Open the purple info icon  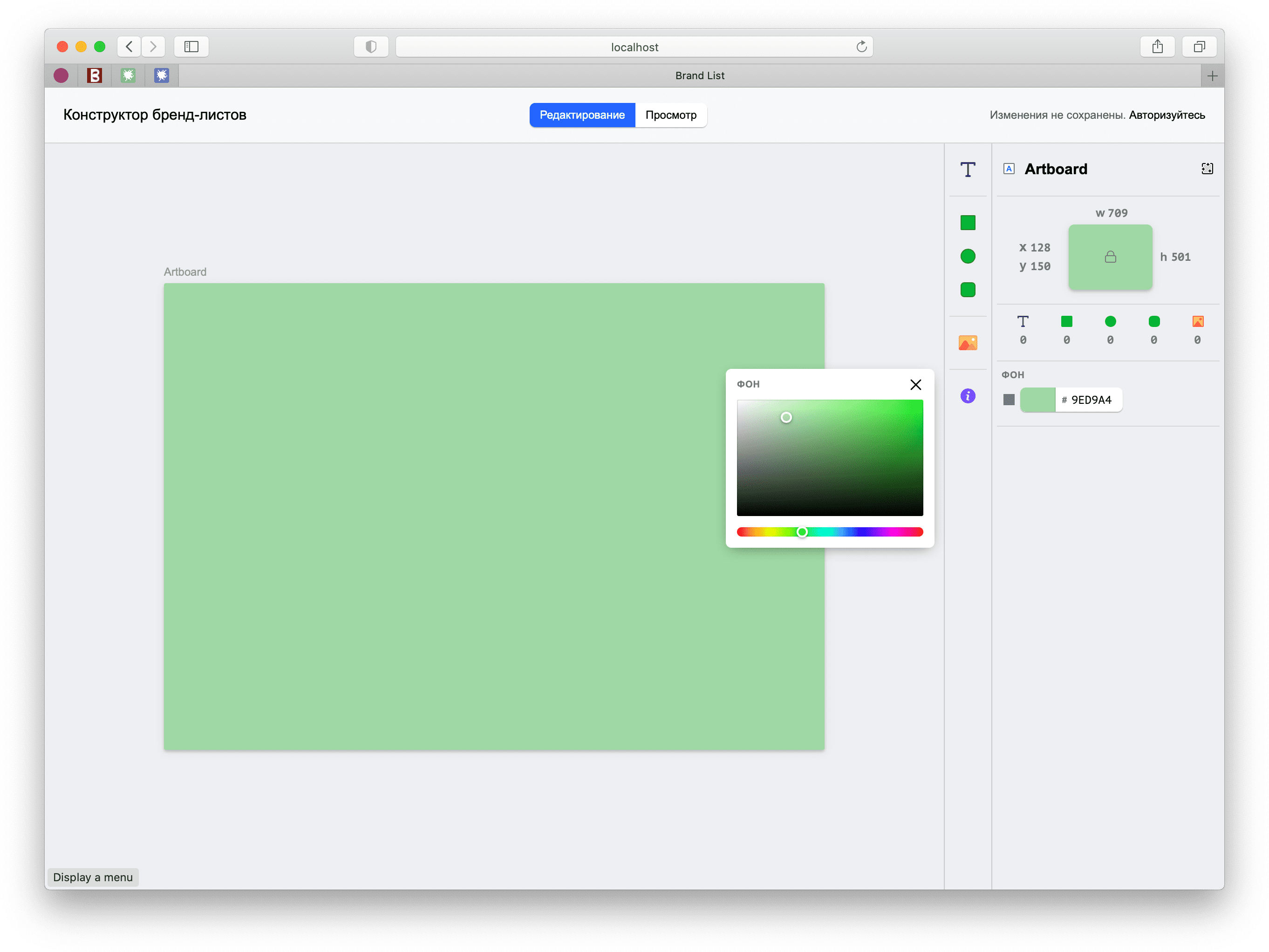[x=967, y=396]
